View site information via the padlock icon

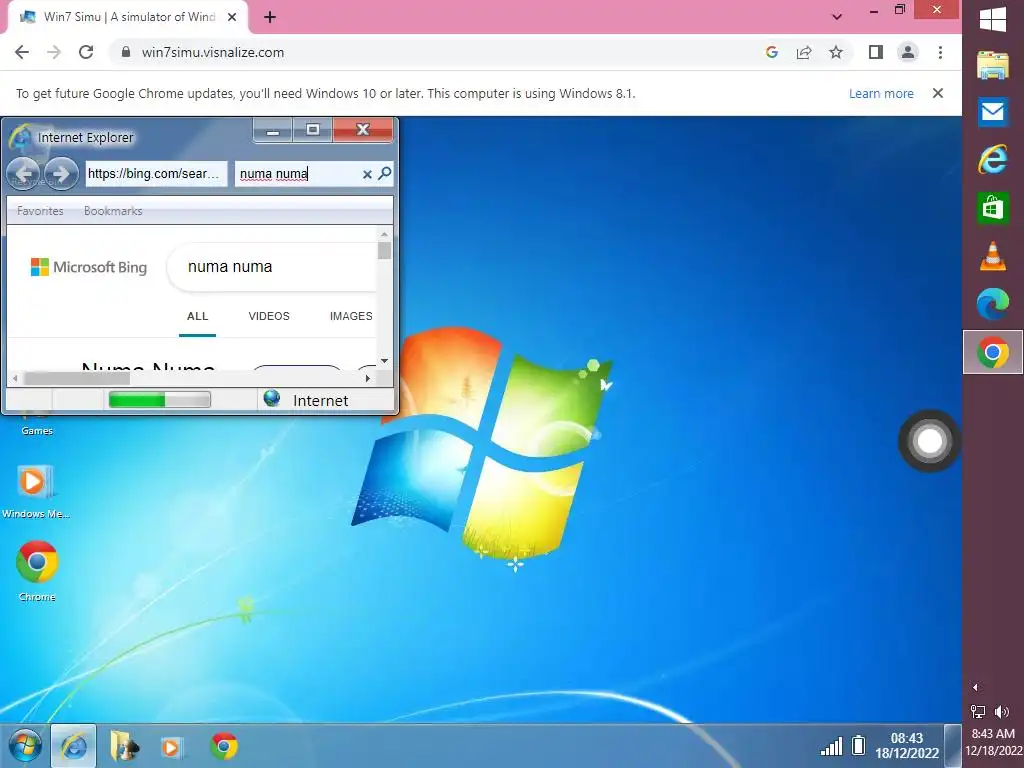[125, 52]
